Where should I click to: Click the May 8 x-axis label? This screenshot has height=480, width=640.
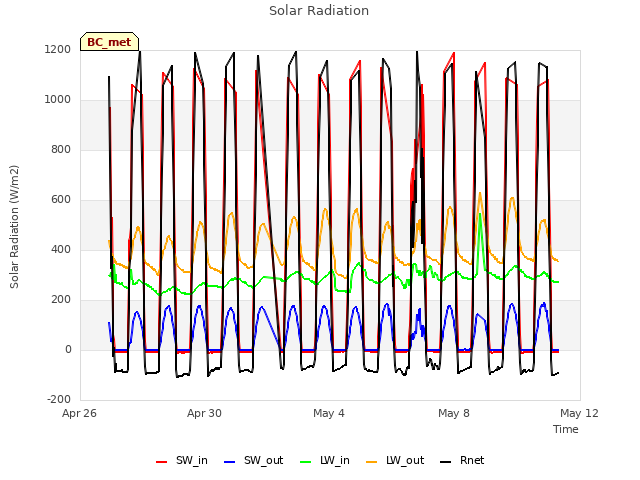454,413
